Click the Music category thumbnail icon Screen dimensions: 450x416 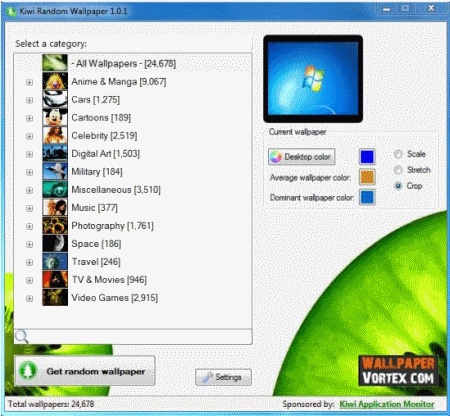click(x=55, y=207)
